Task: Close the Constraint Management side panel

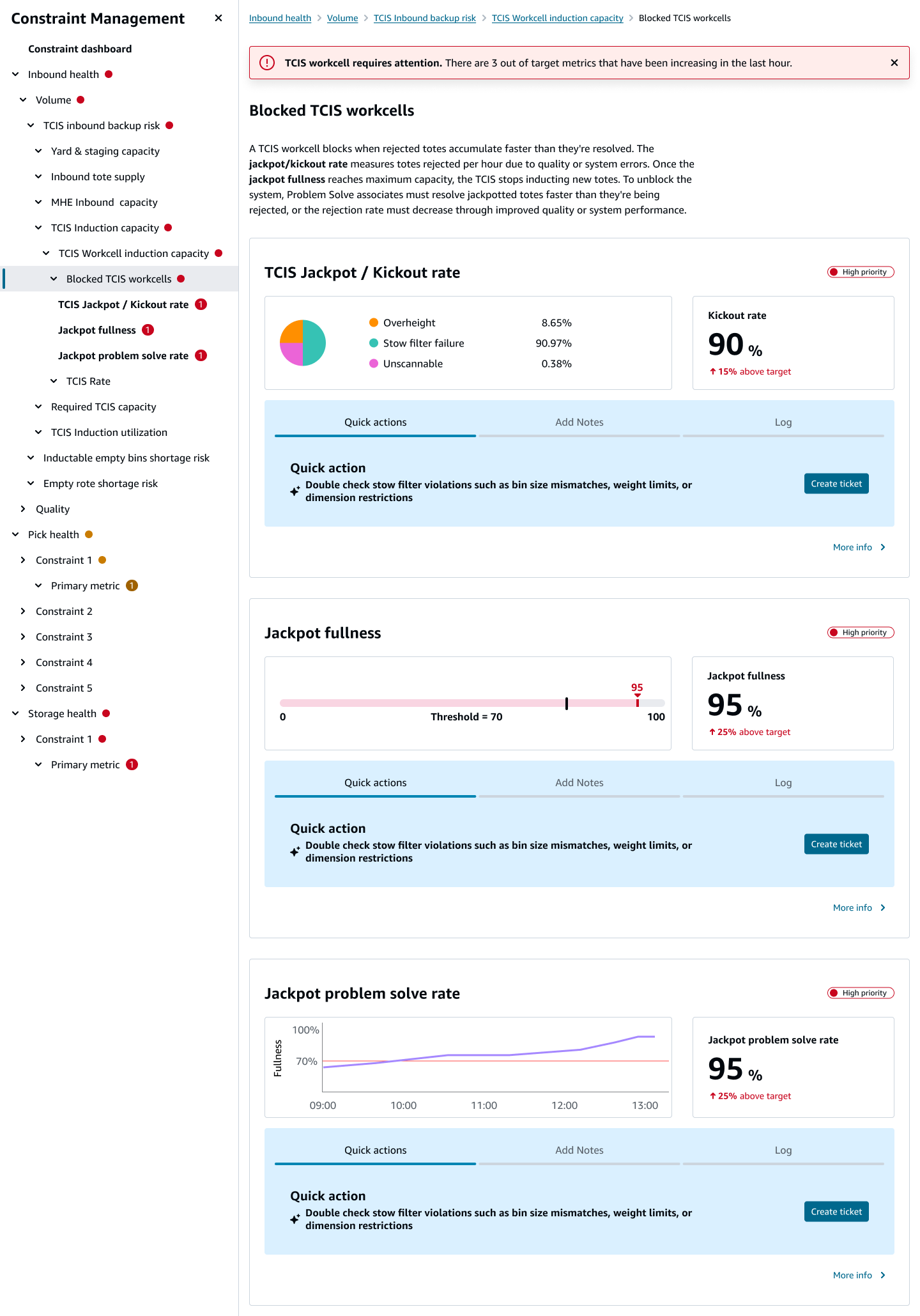Action: (218, 18)
